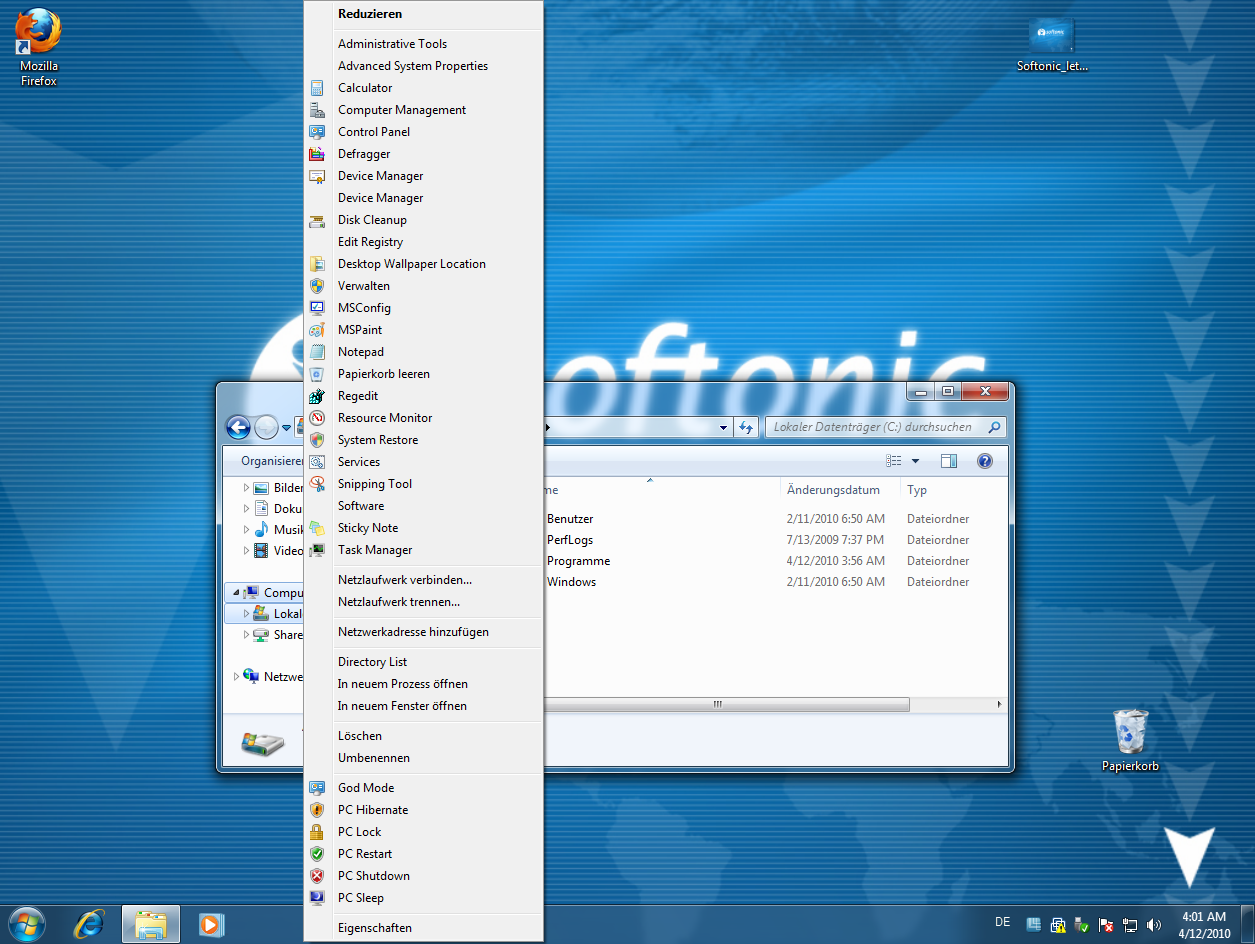Launch Internet Explorer from taskbar
1255x944 pixels.
[89, 924]
